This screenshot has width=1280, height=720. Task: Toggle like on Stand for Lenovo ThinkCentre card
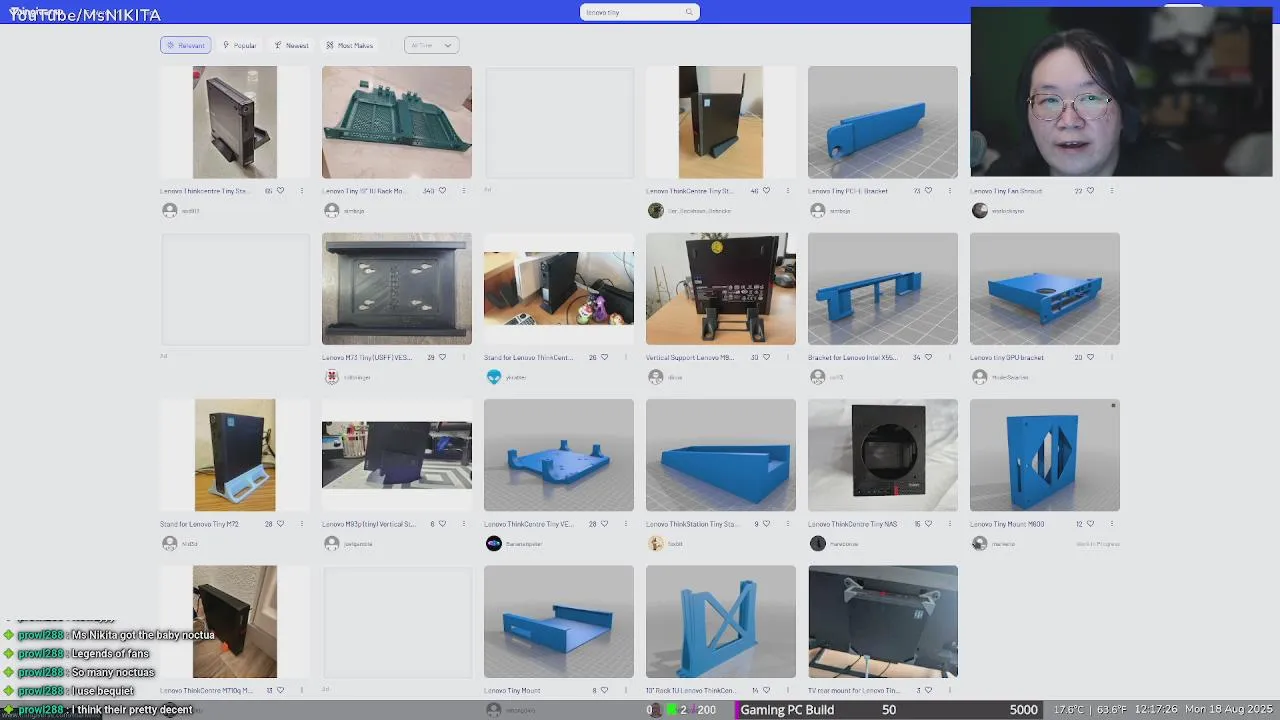(x=604, y=357)
